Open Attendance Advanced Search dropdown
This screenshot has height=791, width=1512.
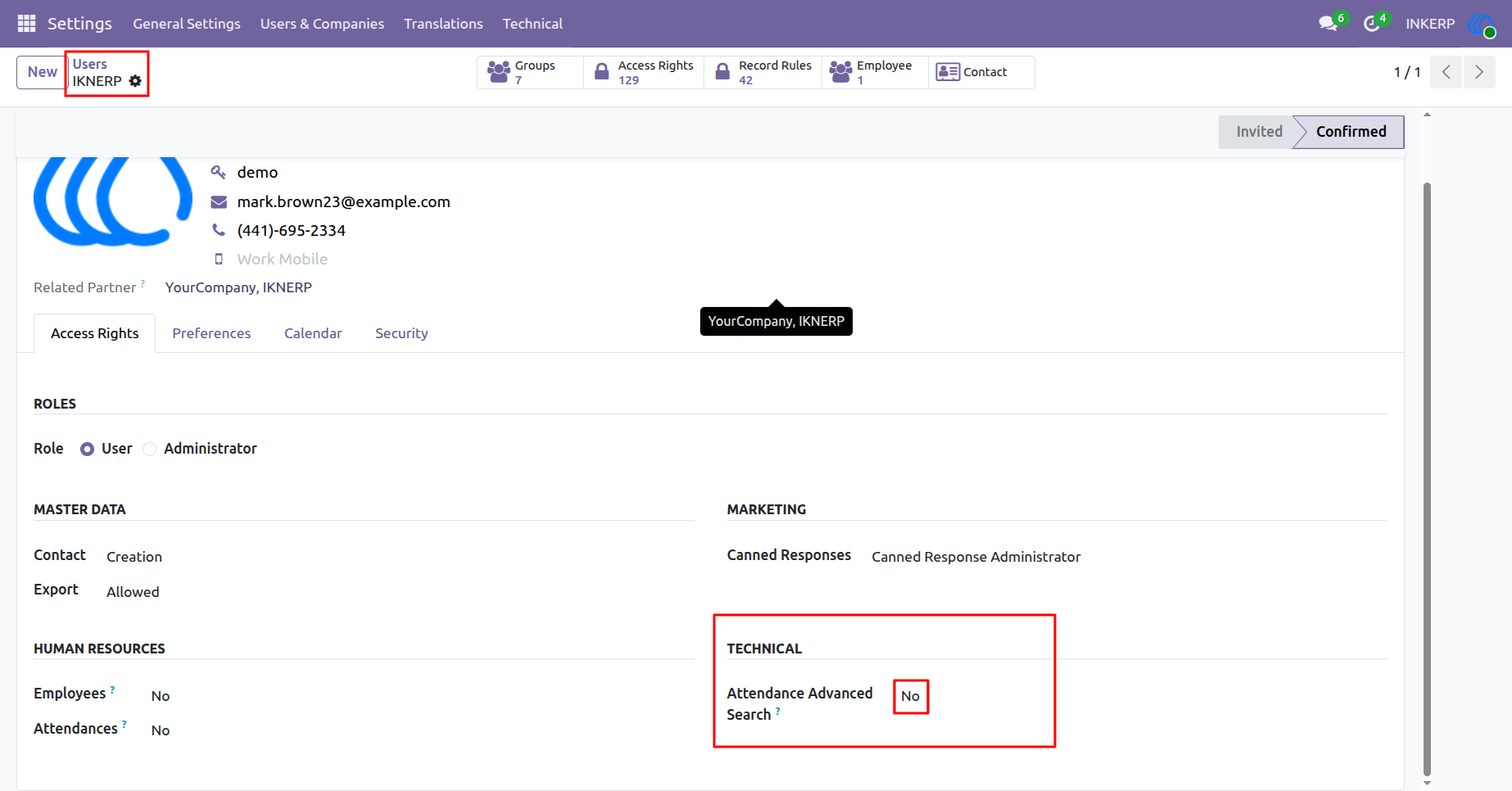coord(911,696)
